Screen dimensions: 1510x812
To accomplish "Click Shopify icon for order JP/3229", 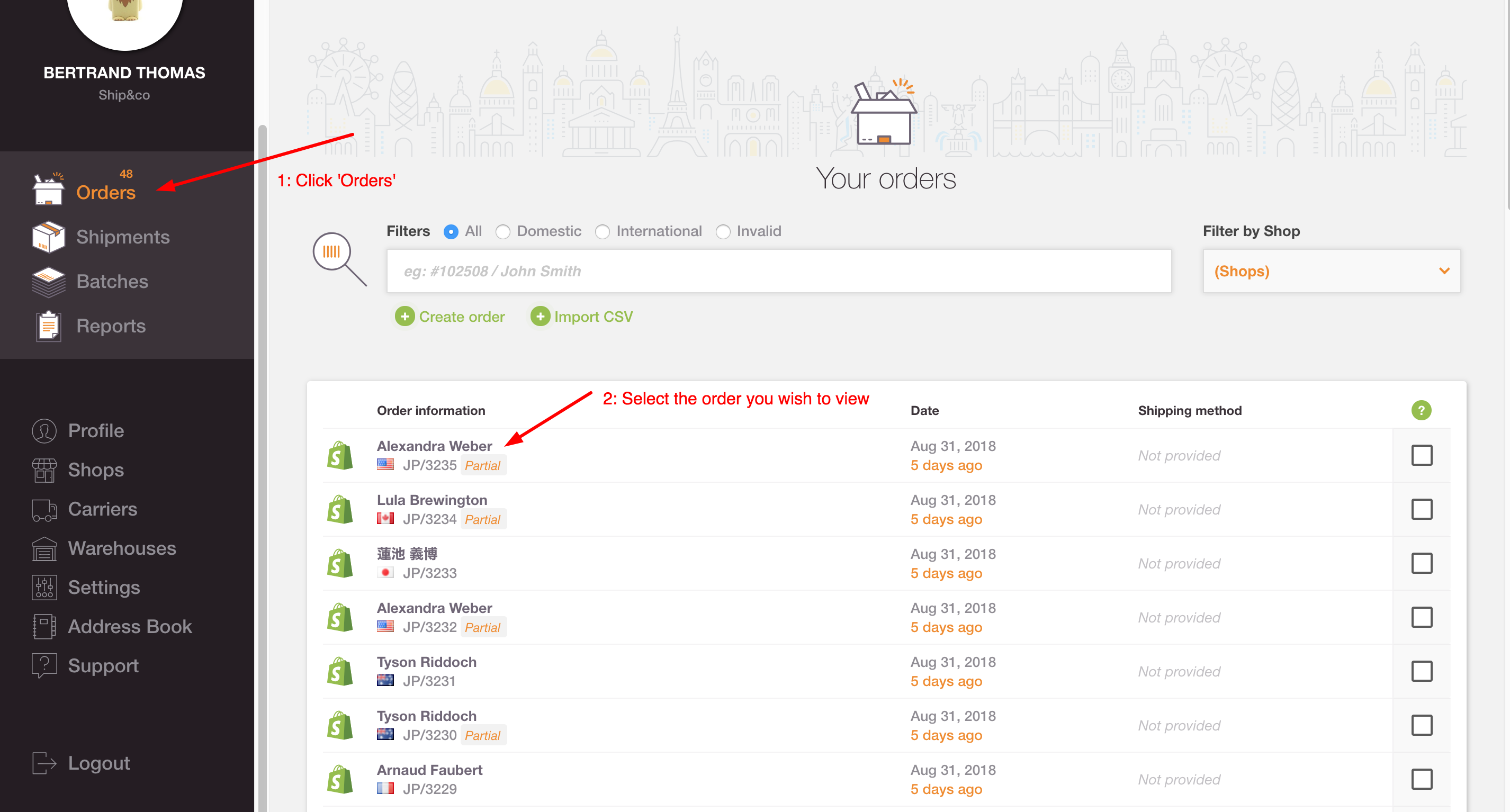I will pos(339,779).
